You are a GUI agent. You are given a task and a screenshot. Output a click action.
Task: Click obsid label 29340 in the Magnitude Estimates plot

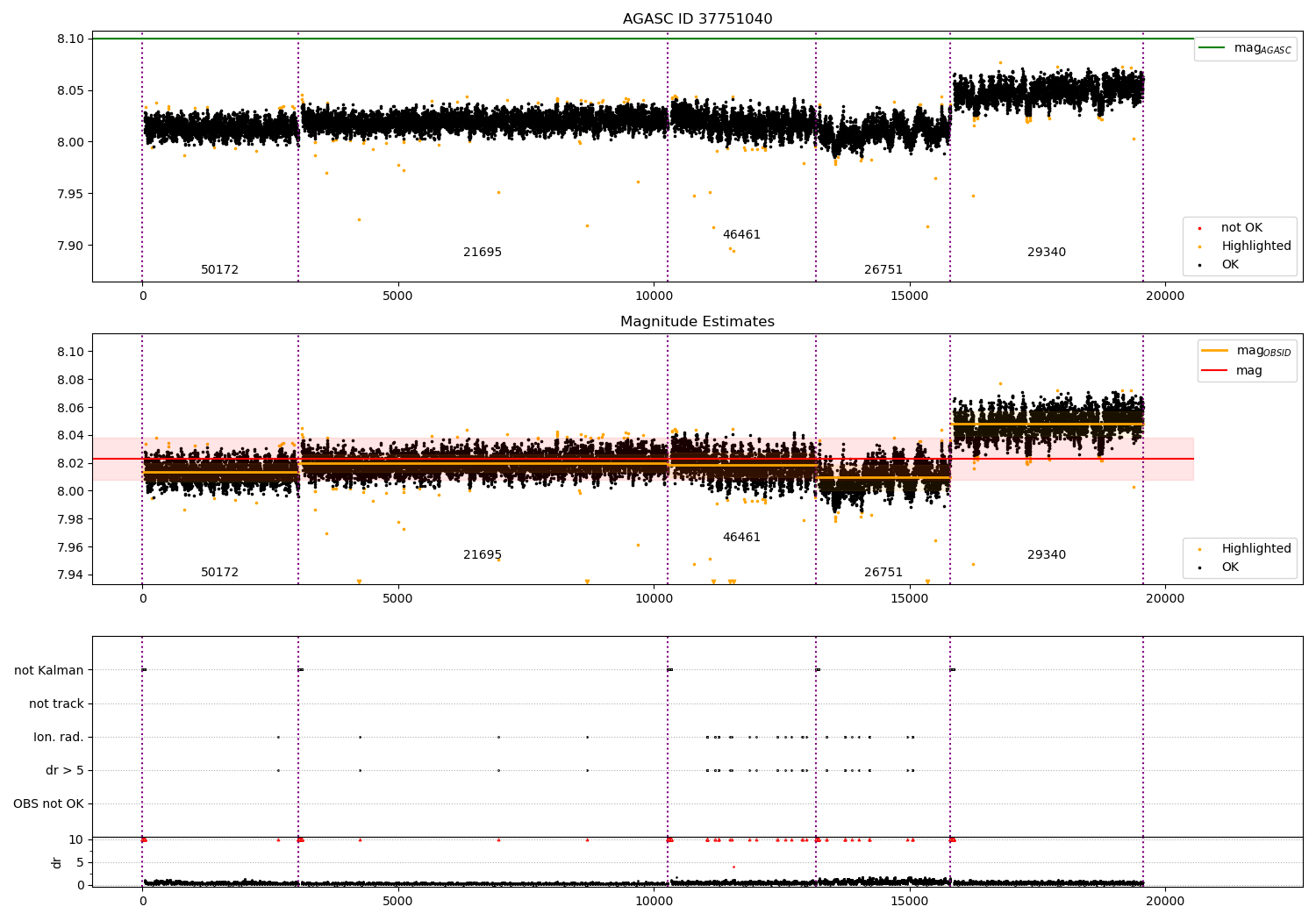click(x=1047, y=555)
